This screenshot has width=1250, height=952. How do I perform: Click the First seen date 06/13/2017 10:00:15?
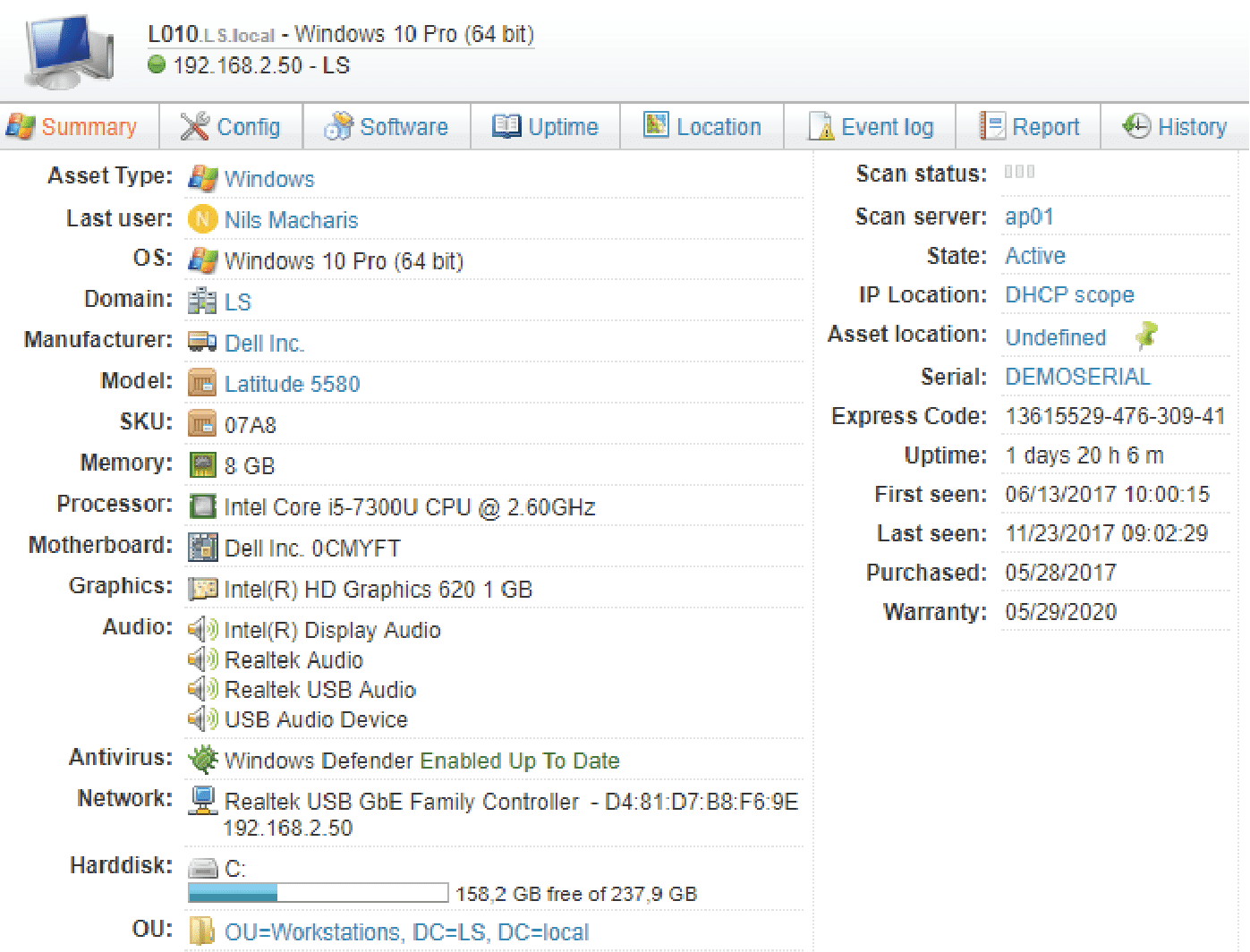pos(1107,494)
